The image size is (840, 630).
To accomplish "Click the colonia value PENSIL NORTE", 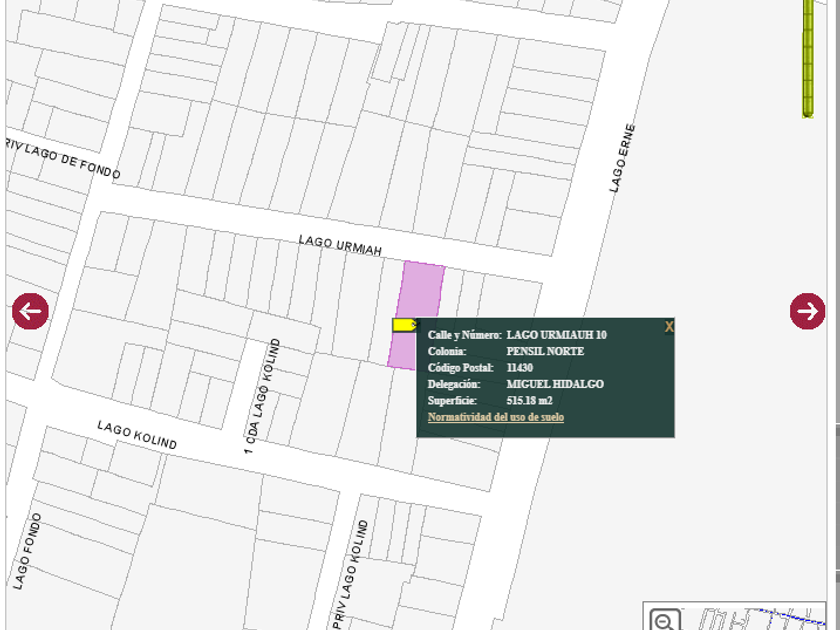I will pyautogui.click(x=545, y=351).
